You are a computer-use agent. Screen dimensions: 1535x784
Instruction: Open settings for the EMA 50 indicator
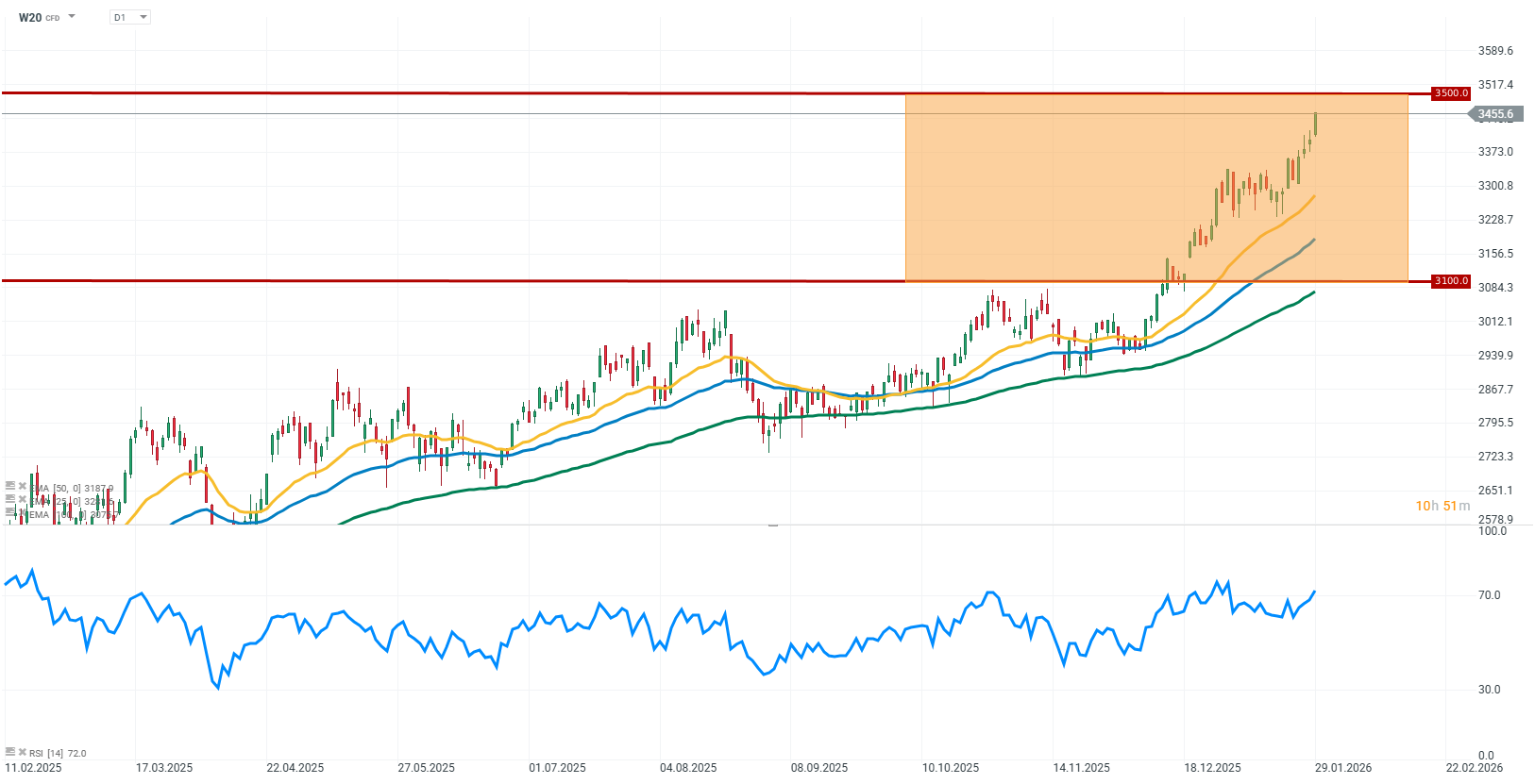pos(10,486)
